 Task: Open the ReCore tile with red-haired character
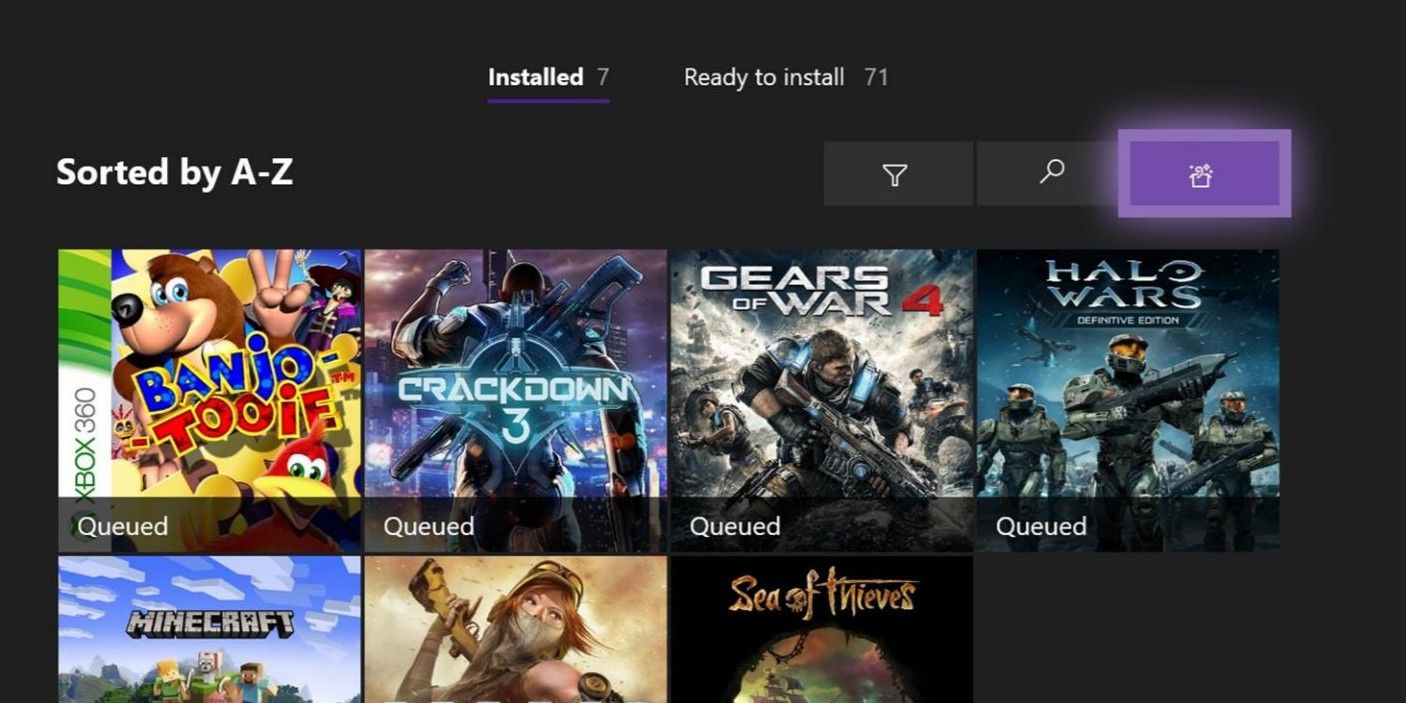[x=515, y=630]
